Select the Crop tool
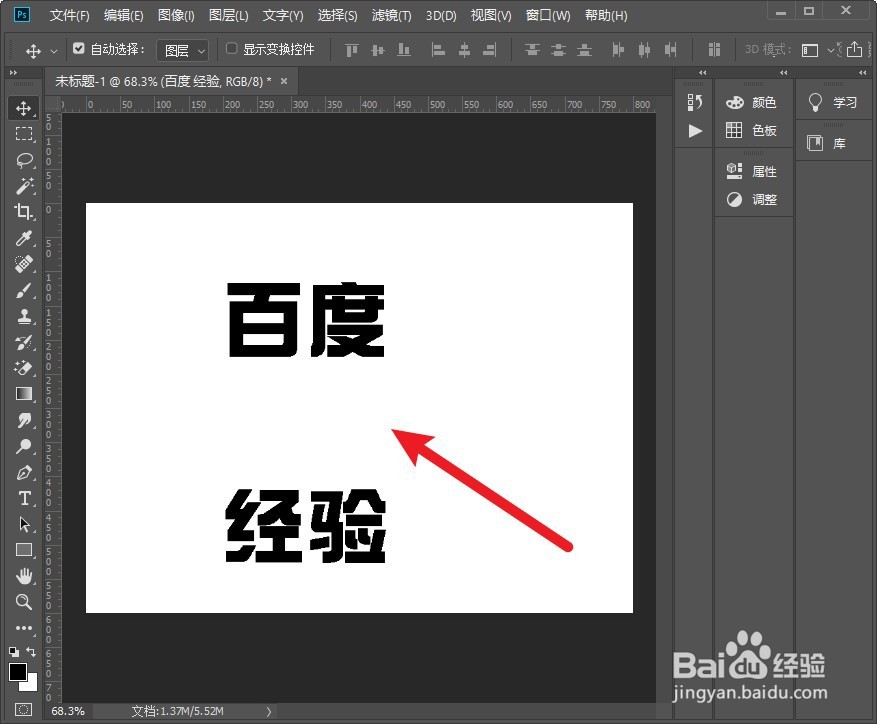This screenshot has width=877, height=724. pos(23,211)
